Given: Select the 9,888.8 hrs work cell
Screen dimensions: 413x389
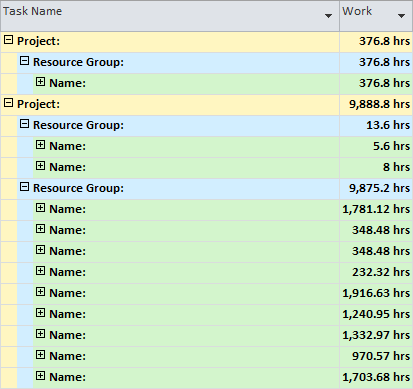Looking at the screenshot, I should tap(376, 105).
